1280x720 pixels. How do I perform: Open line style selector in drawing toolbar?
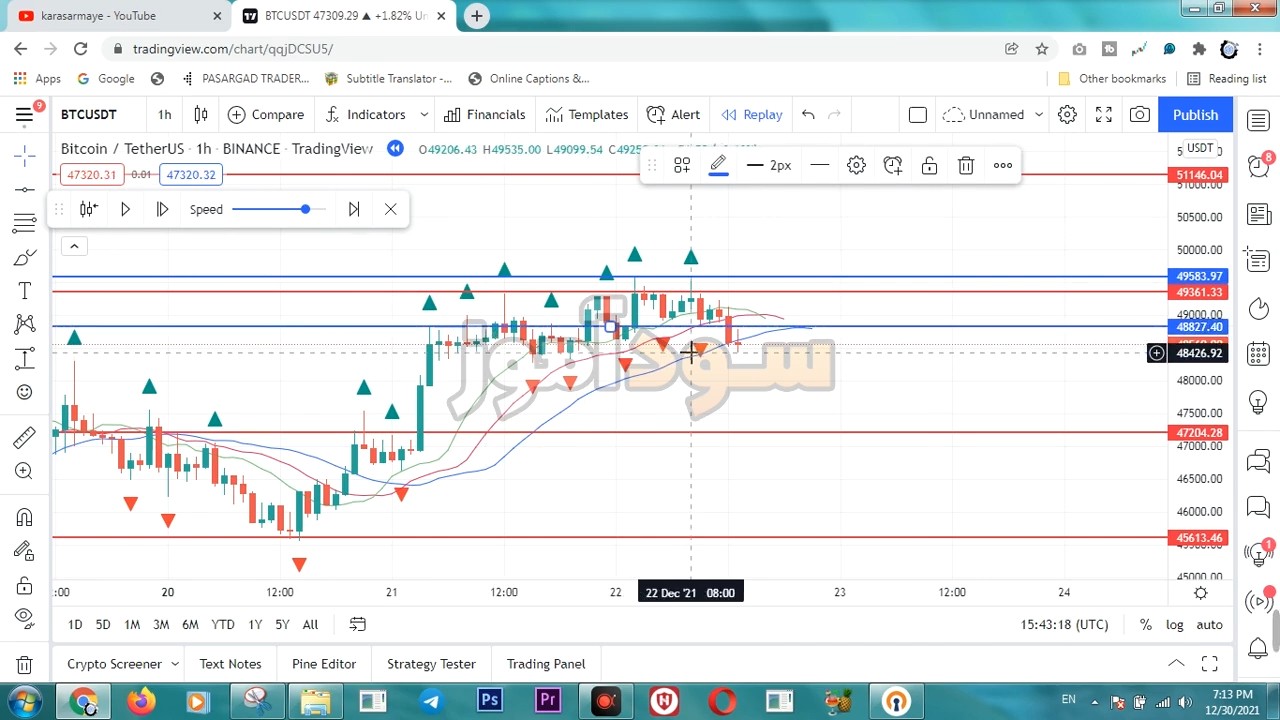[x=820, y=166]
